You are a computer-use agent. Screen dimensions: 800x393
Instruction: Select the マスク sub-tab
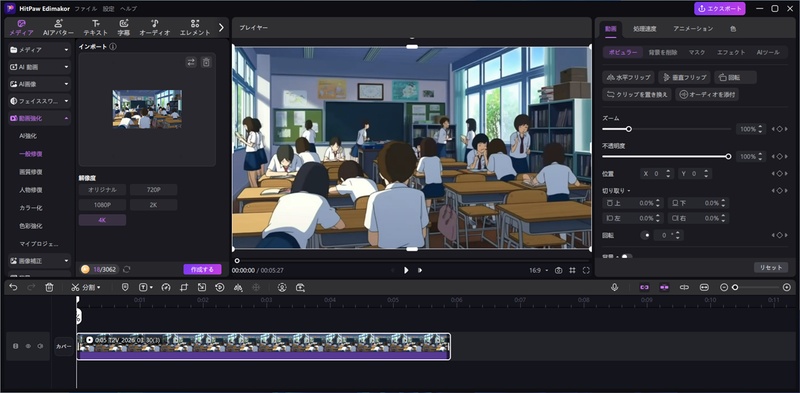tap(697, 52)
